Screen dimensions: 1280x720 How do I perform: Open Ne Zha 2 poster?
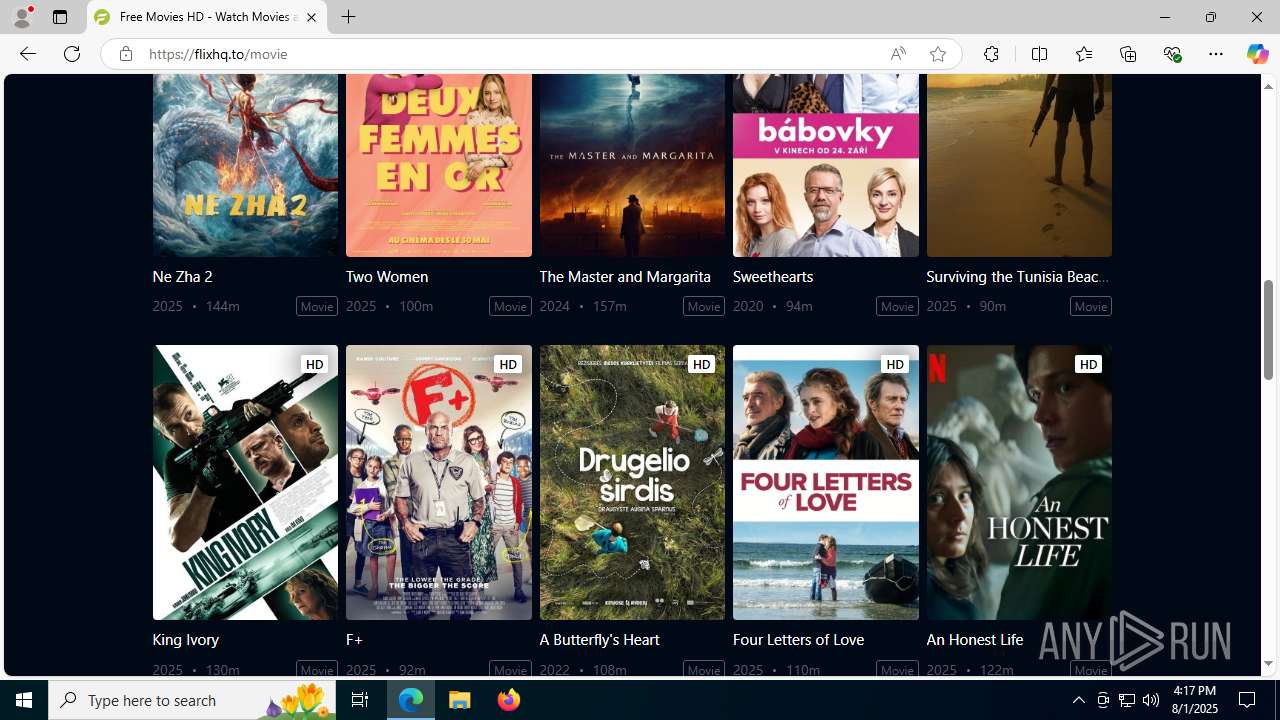tap(245, 165)
